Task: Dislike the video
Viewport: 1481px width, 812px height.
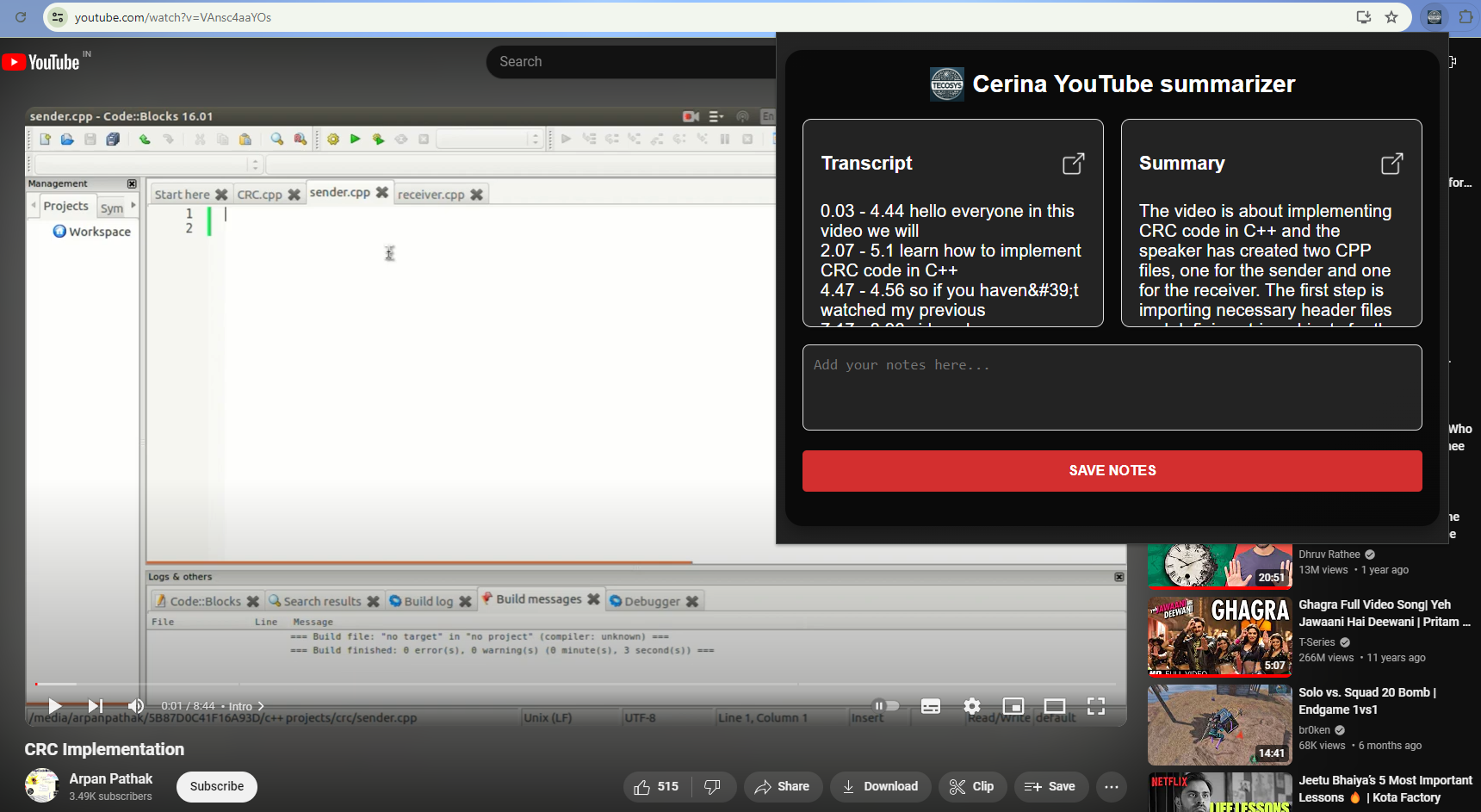Action: (x=713, y=786)
